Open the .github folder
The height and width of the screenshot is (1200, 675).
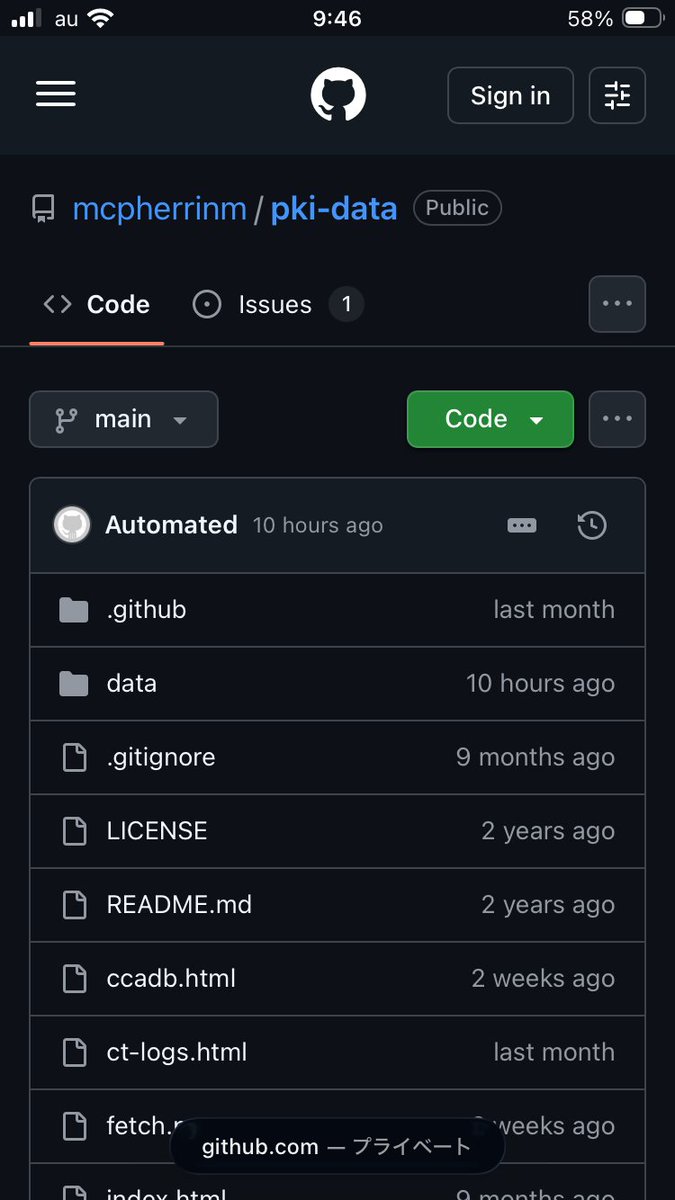click(x=146, y=610)
